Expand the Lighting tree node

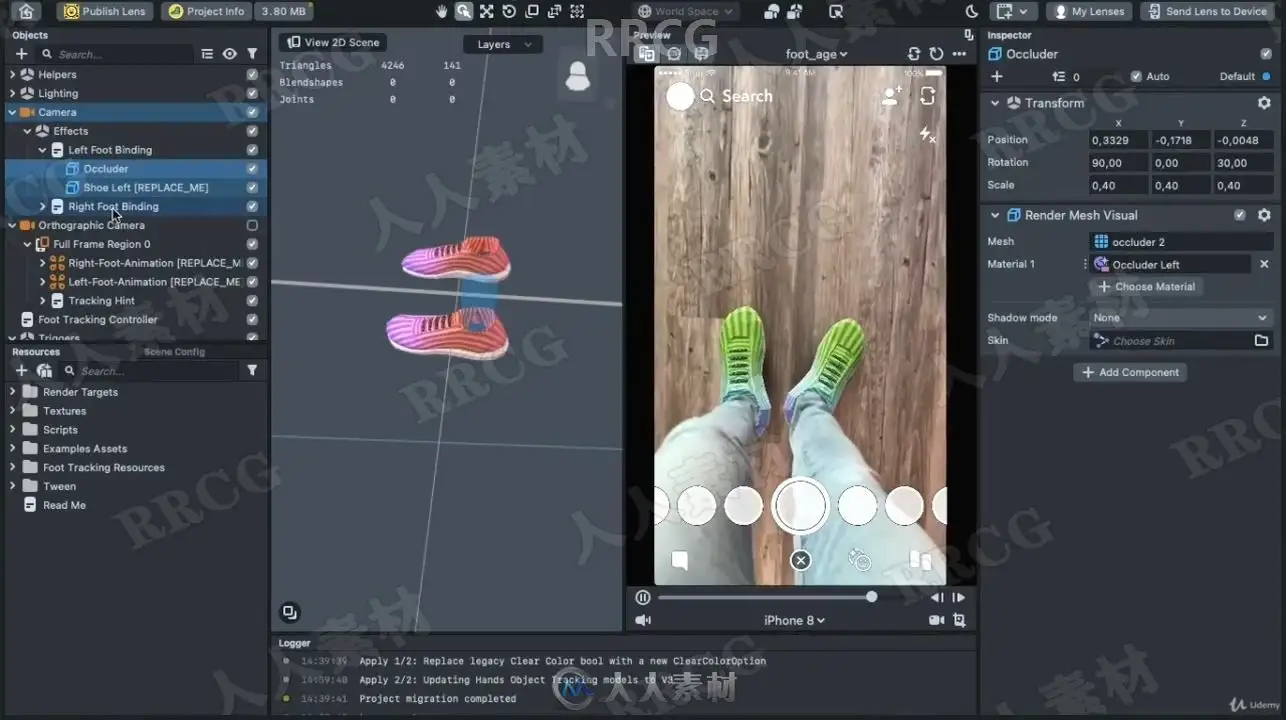[x=12, y=93]
